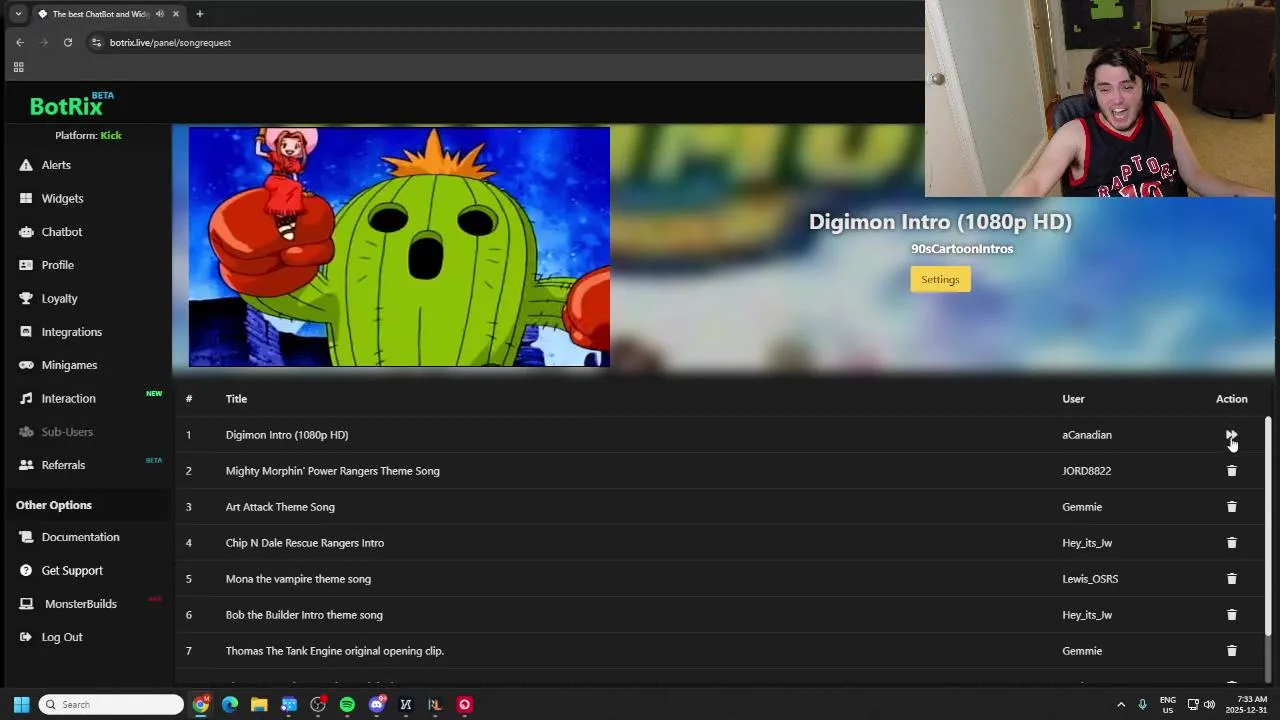Viewport: 1280px width, 720px height.
Task: Click the '90sCartoonIntros' channel name
Action: click(962, 249)
